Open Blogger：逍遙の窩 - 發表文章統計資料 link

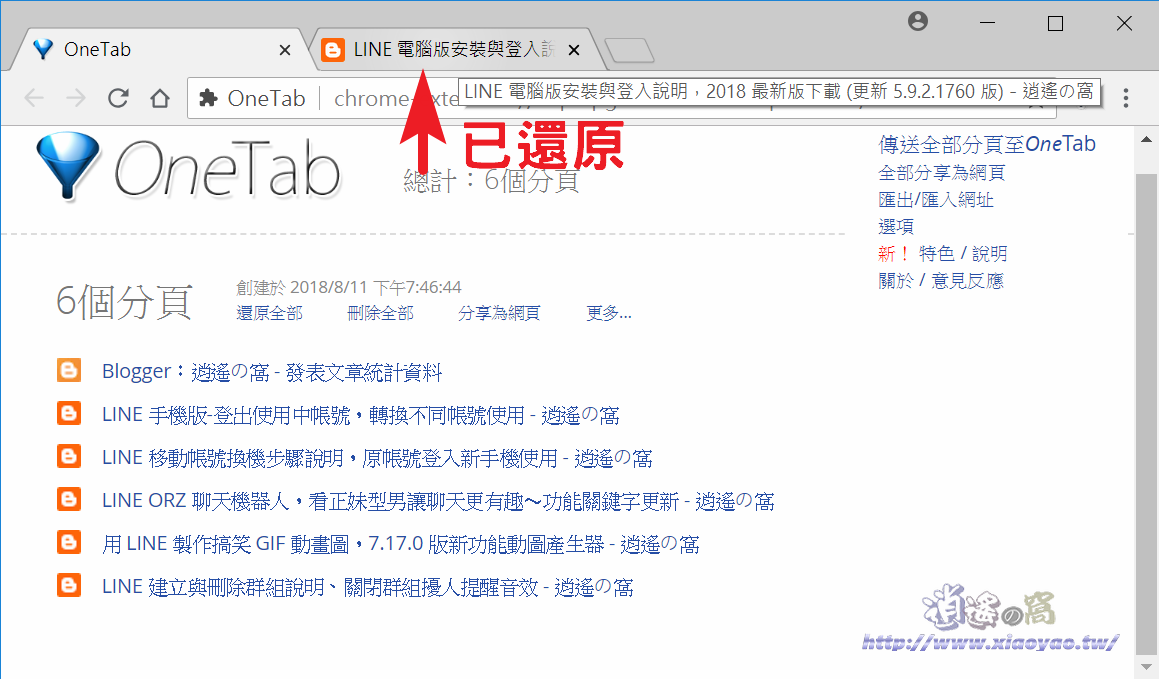(x=272, y=372)
